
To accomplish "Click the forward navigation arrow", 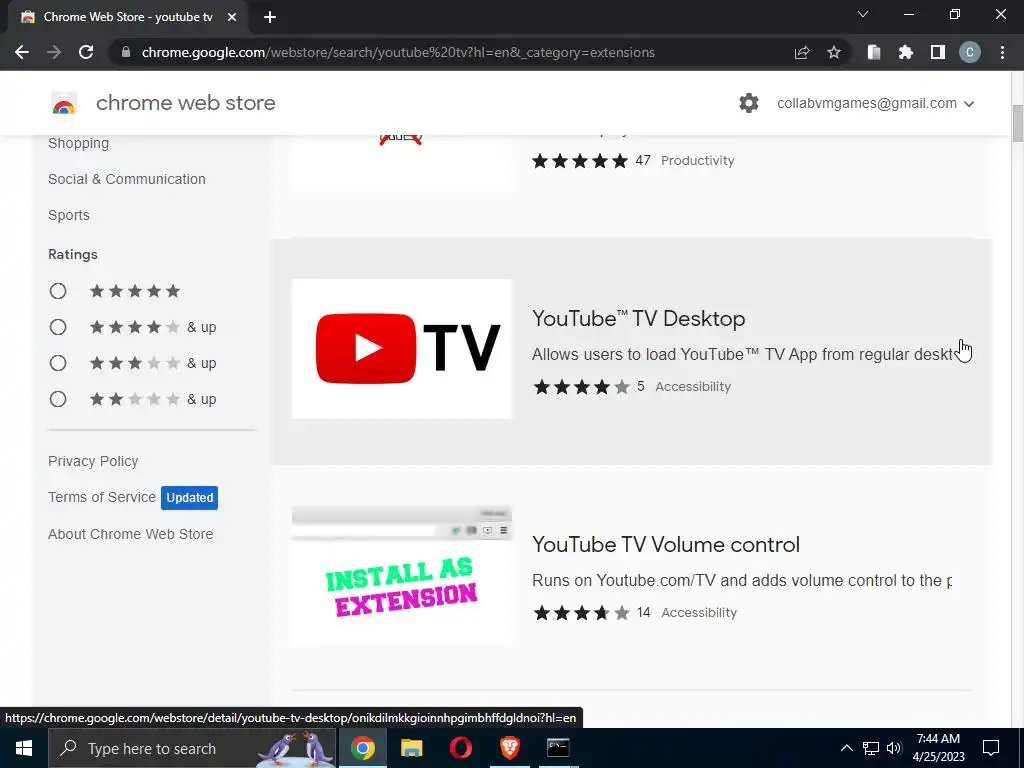I will (54, 52).
